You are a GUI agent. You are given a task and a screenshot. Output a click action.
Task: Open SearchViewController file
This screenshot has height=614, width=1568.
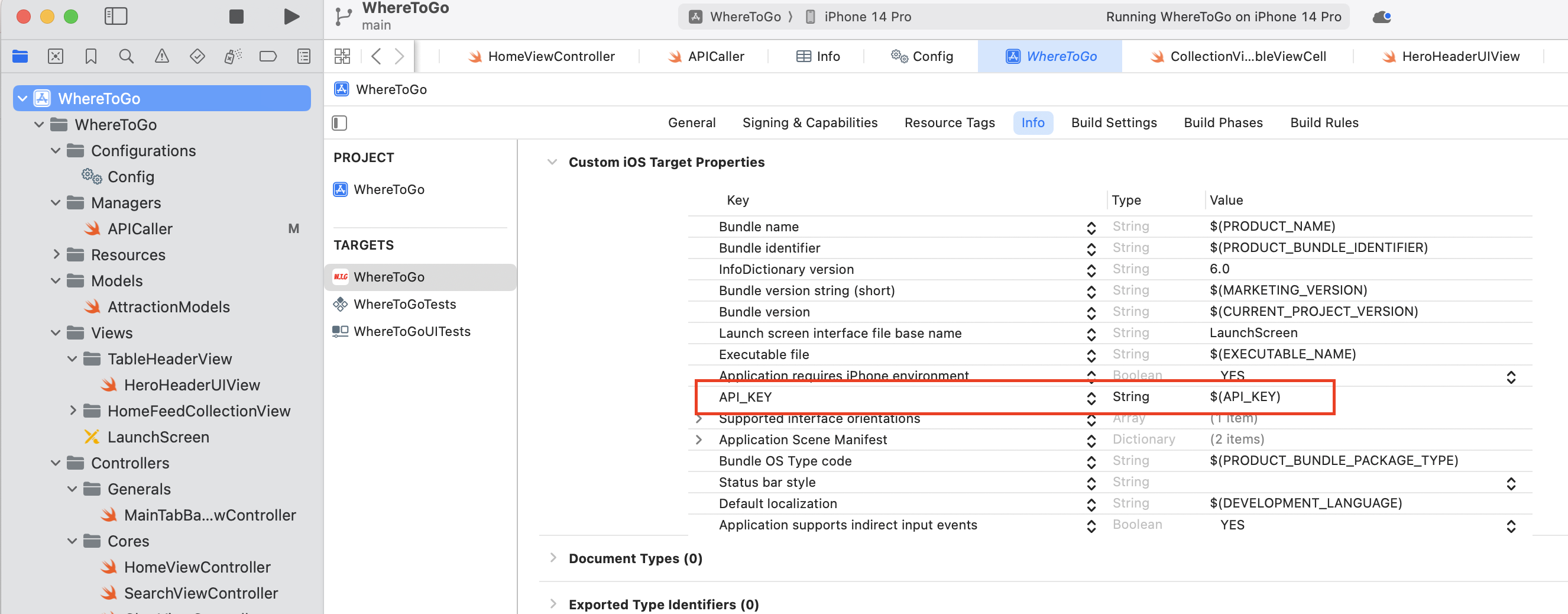[x=189, y=593]
